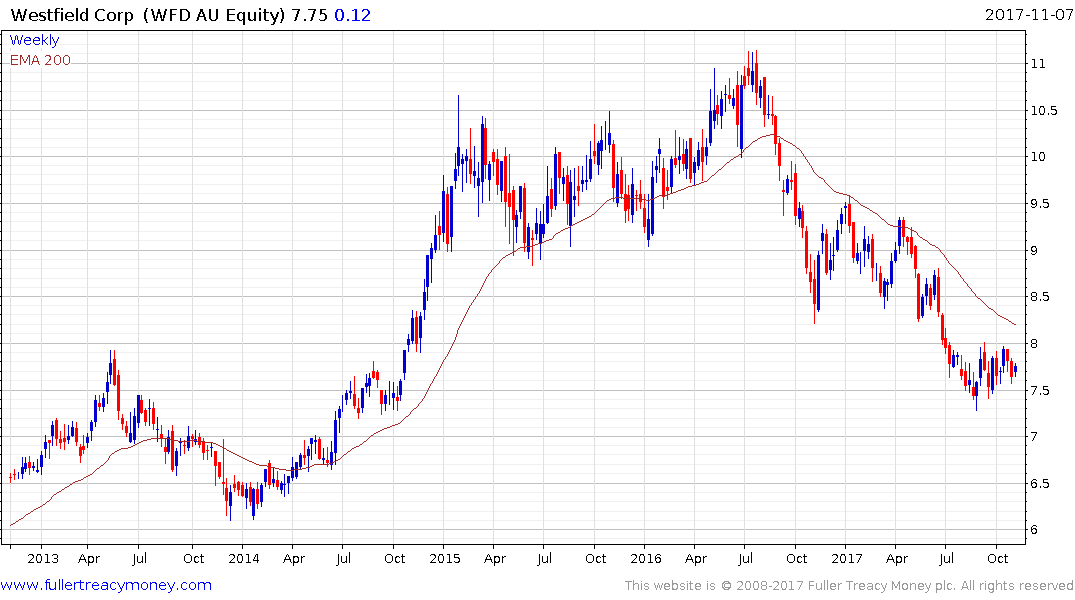Click the '2017' time axis label
The width and height of the screenshot is (1075, 600).
847,559
